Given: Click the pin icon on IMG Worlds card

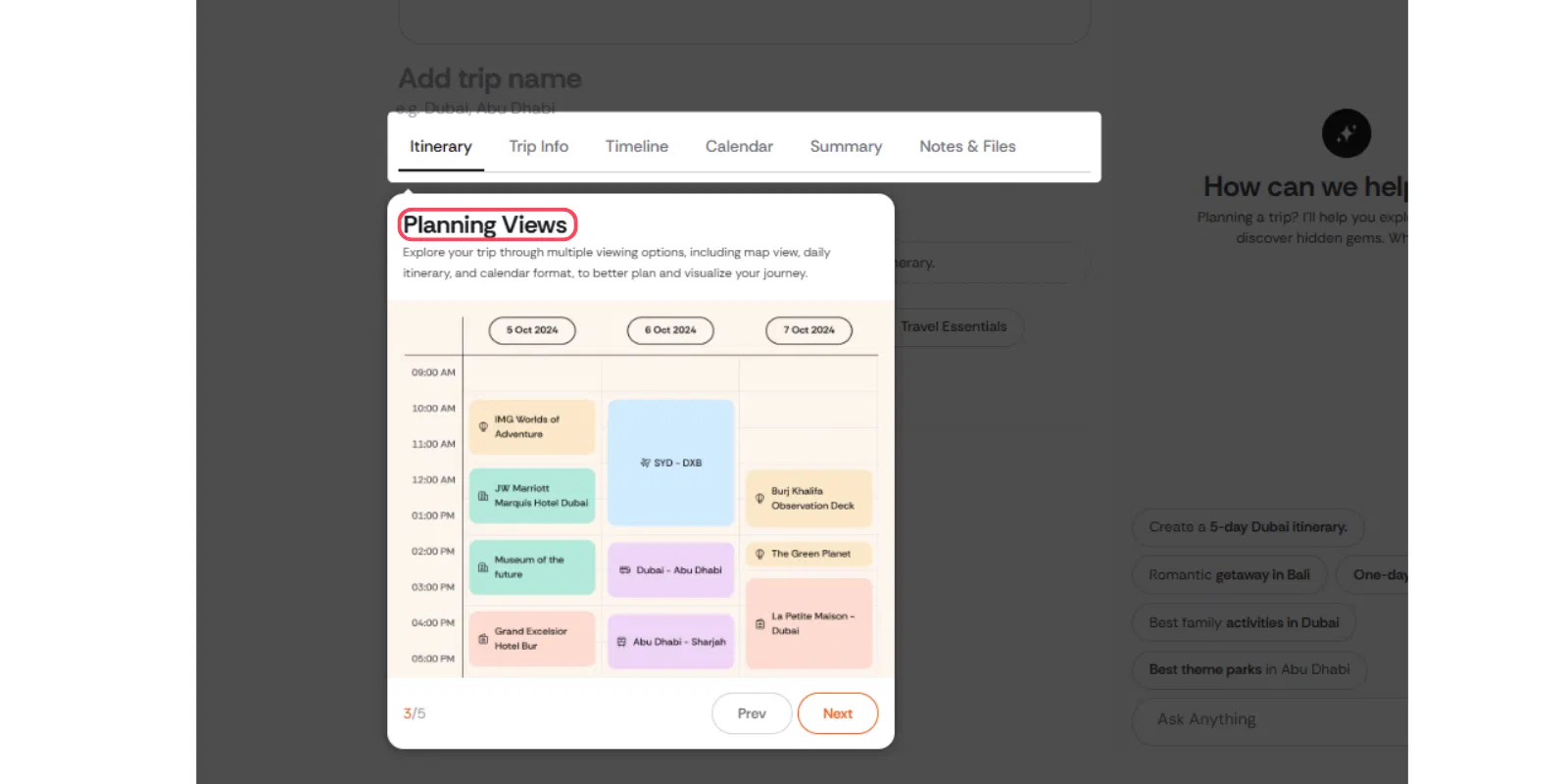Looking at the screenshot, I should click(x=483, y=427).
